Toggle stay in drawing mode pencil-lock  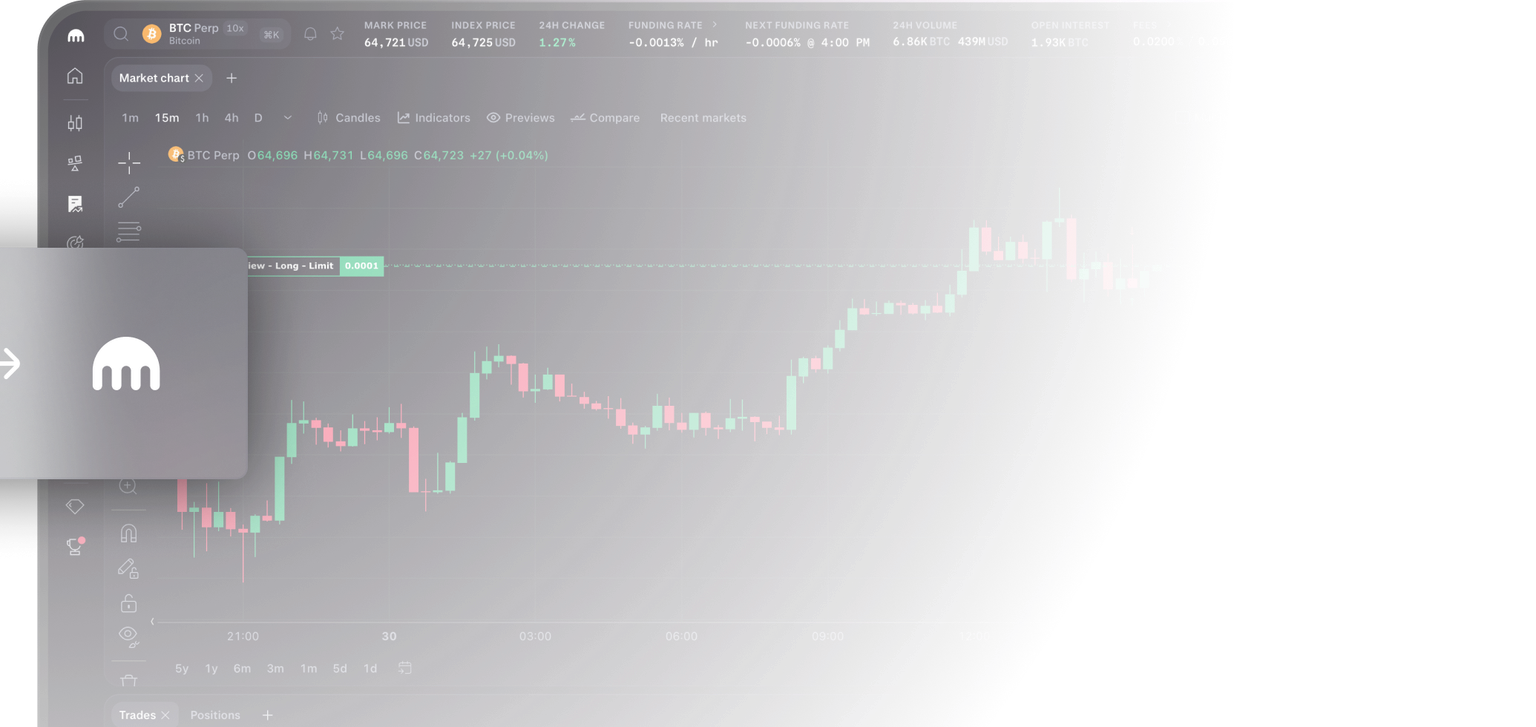(128, 568)
